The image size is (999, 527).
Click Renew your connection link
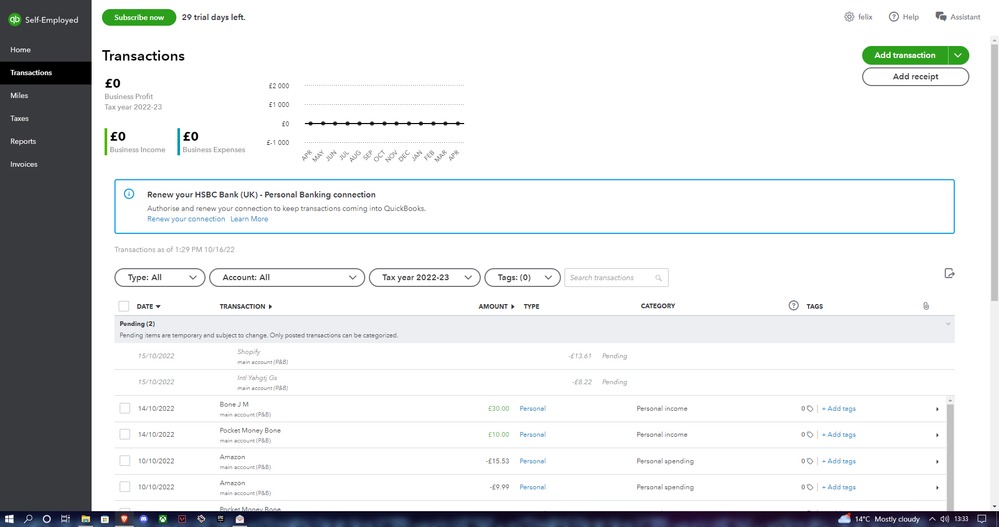point(186,219)
